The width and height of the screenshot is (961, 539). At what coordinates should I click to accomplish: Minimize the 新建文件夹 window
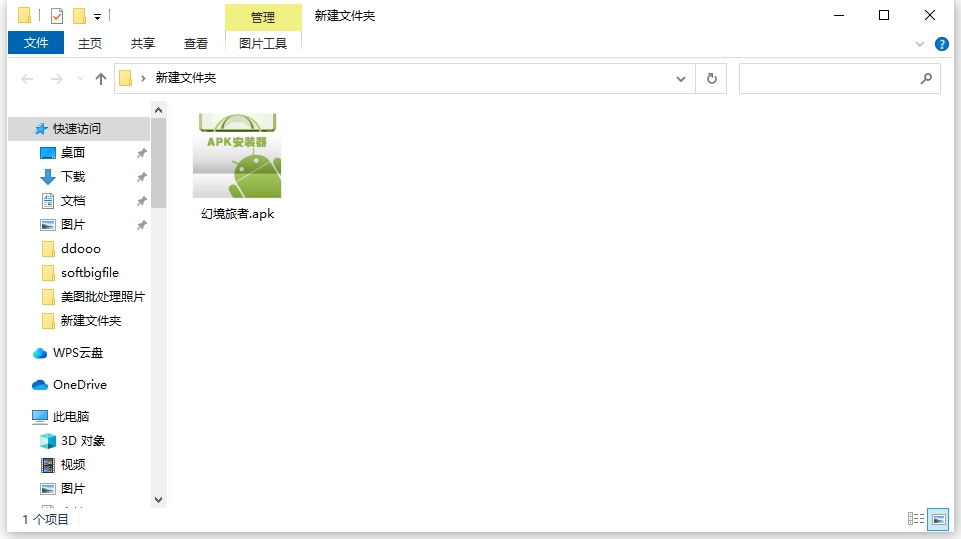point(839,15)
